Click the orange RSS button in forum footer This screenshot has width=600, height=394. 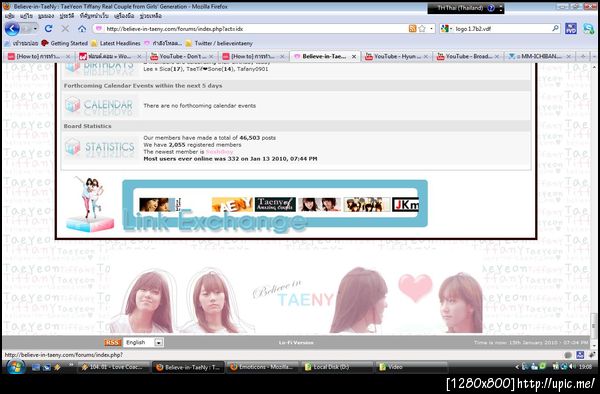[x=112, y=342]
